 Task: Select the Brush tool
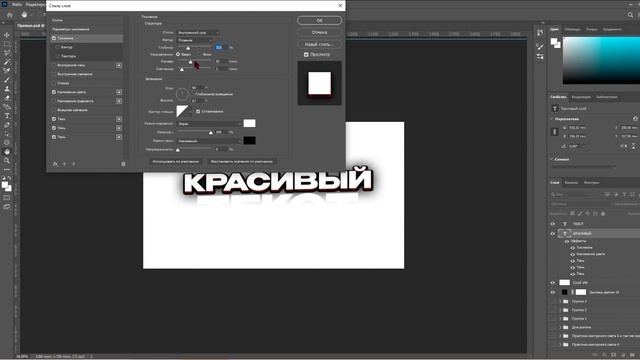(7, 80)
